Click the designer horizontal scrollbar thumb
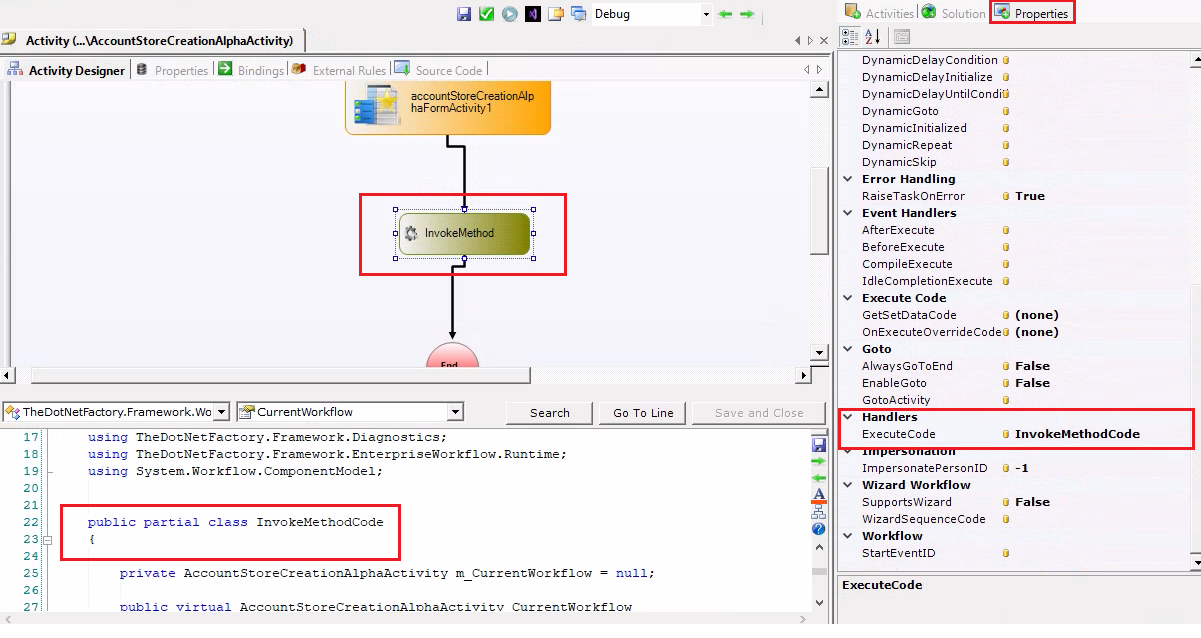Viewport: 1201px width, 638px height. coord(281,375)
